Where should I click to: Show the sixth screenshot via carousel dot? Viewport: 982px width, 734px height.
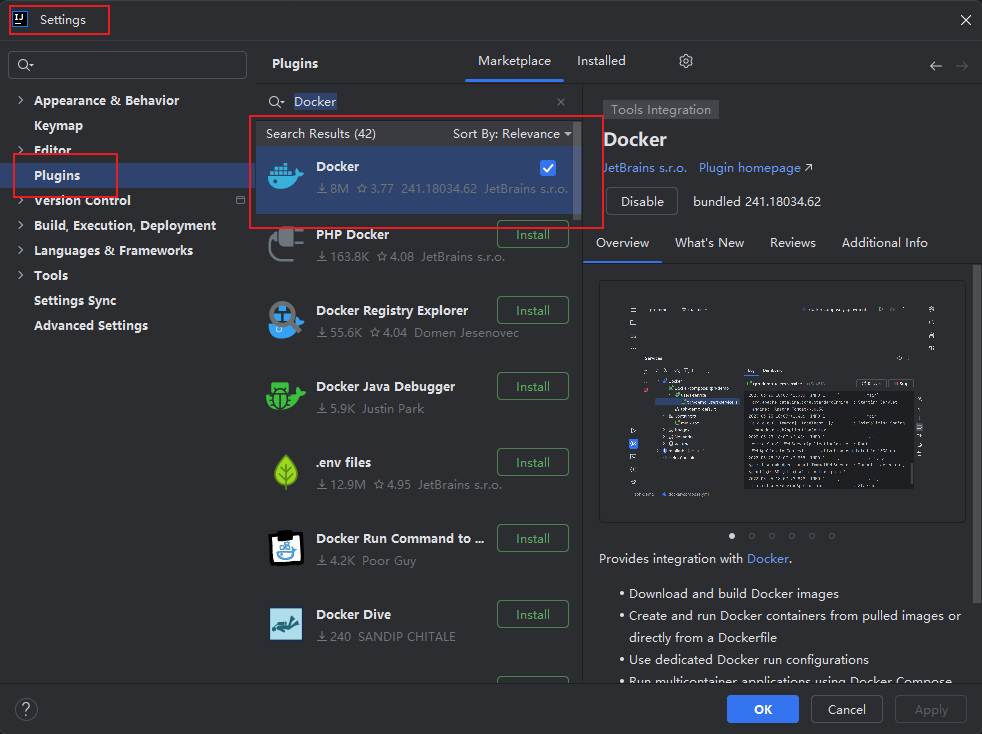pos(832,535)
